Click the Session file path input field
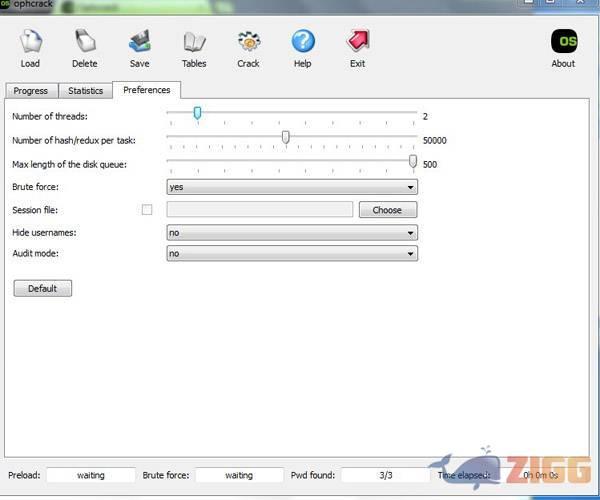The image size is (600, 500). 259,210
